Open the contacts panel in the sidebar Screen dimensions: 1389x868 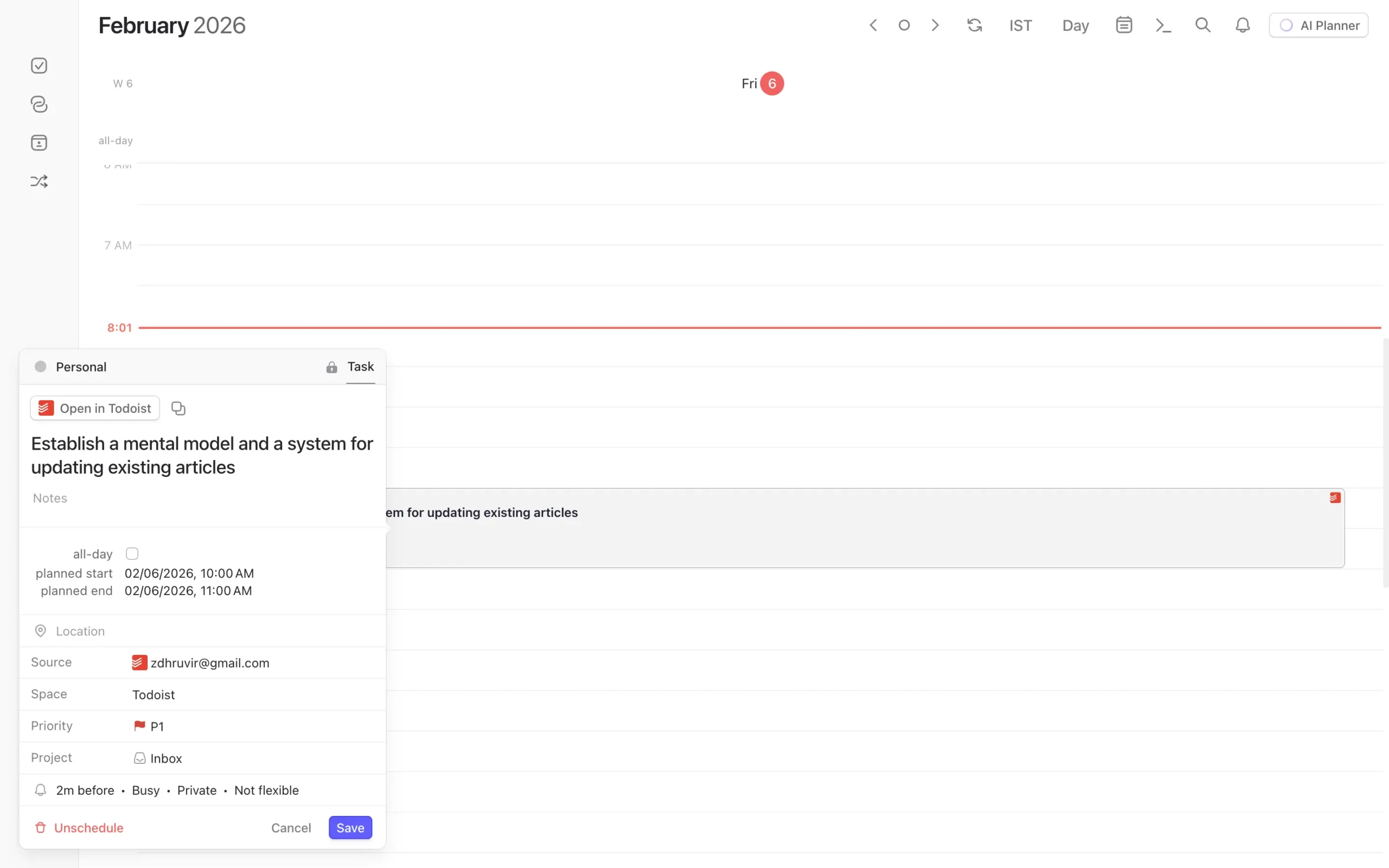click(39, 142)
